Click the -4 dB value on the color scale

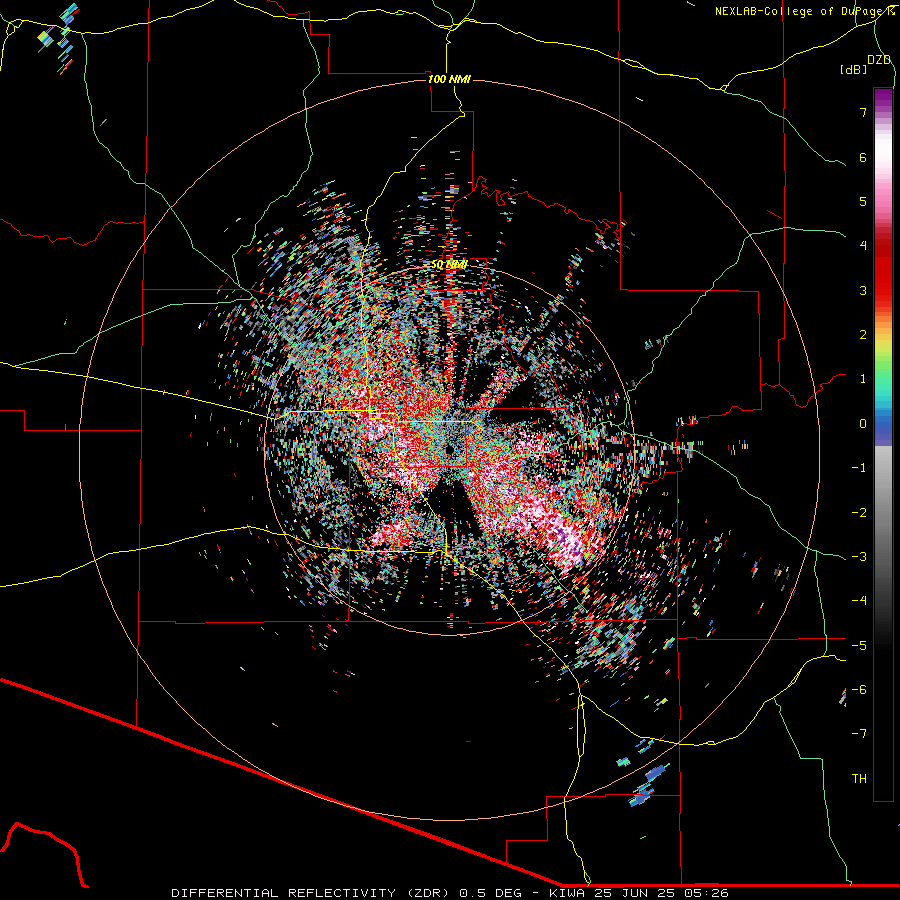(859, 601)
